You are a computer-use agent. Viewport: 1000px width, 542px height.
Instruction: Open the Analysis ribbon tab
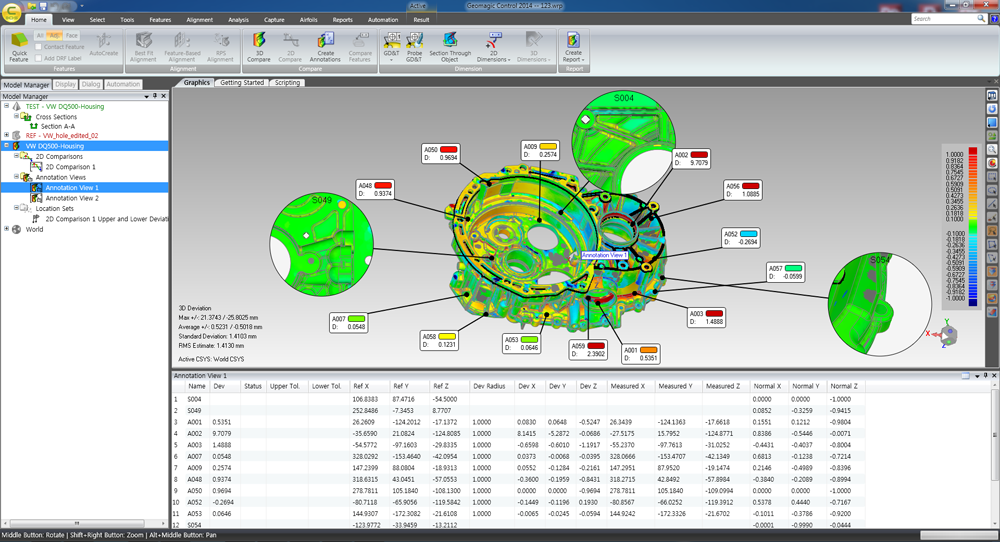(x=238, y=19)
